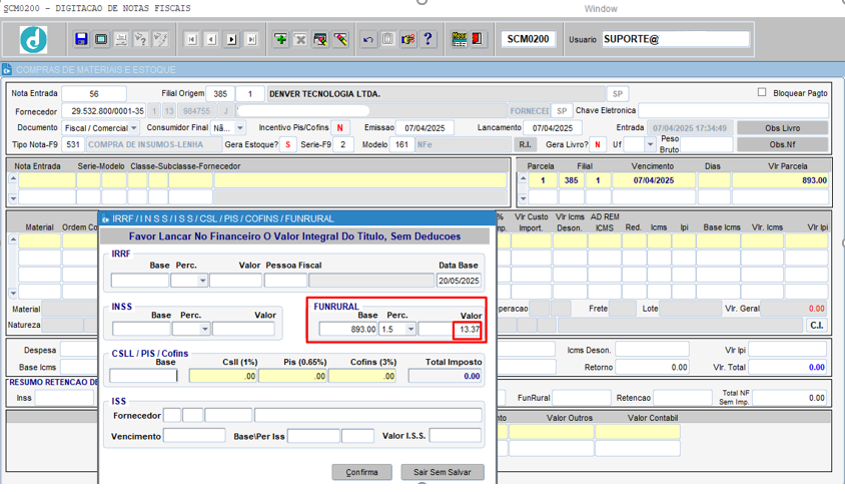Click the enter query icon with question mark

(141, 39)
